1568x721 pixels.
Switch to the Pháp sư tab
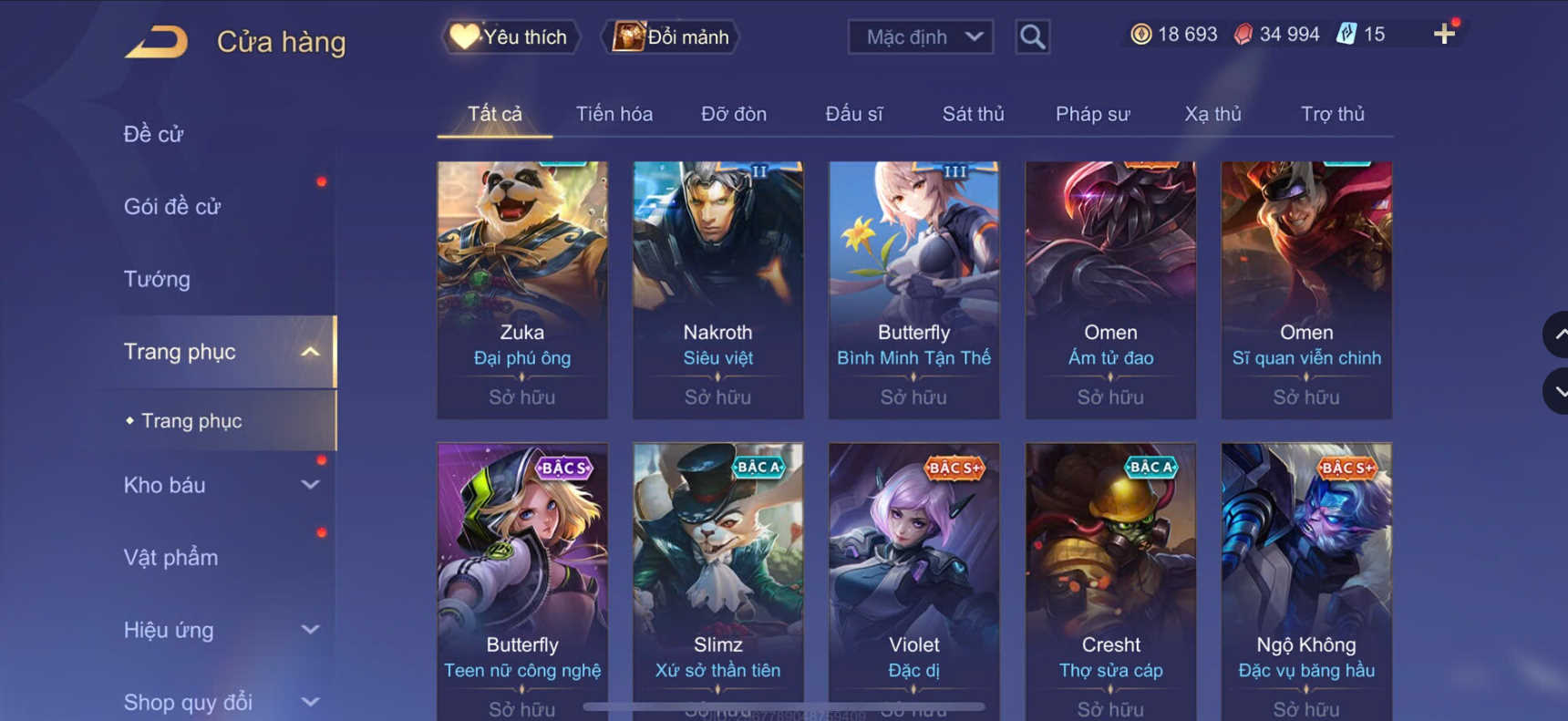click(x=1092, y=114)
